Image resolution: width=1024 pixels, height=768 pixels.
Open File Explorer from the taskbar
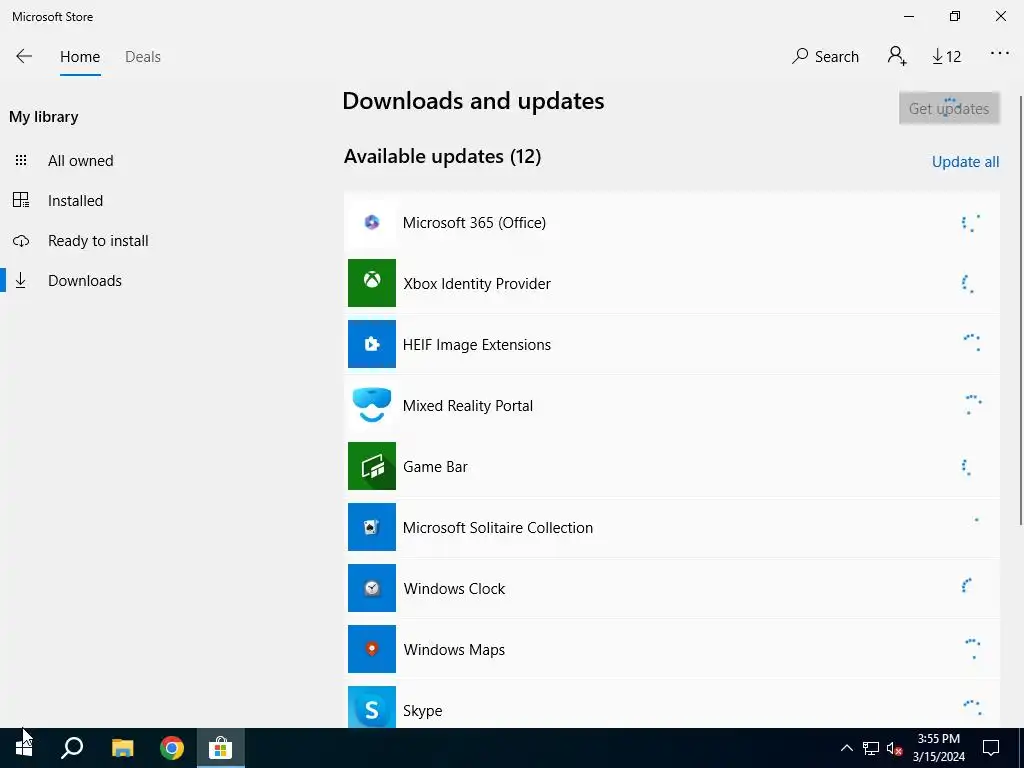click(x=122, y=748)
